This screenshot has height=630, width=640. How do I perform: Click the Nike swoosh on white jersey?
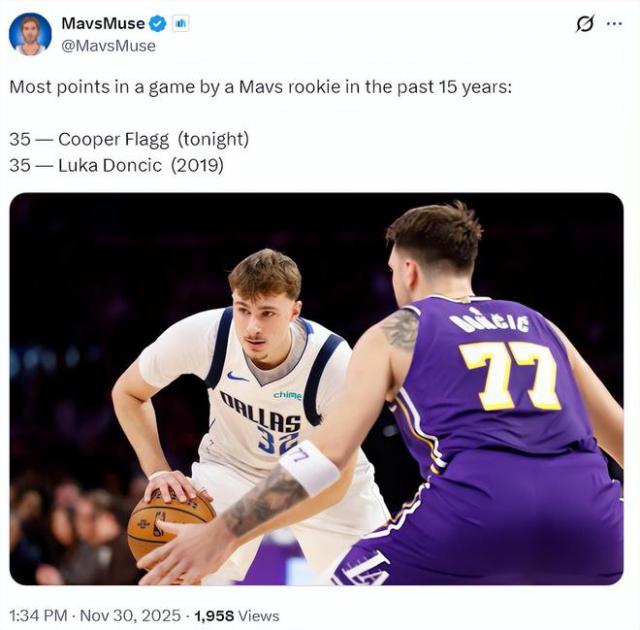click(237, 376)
